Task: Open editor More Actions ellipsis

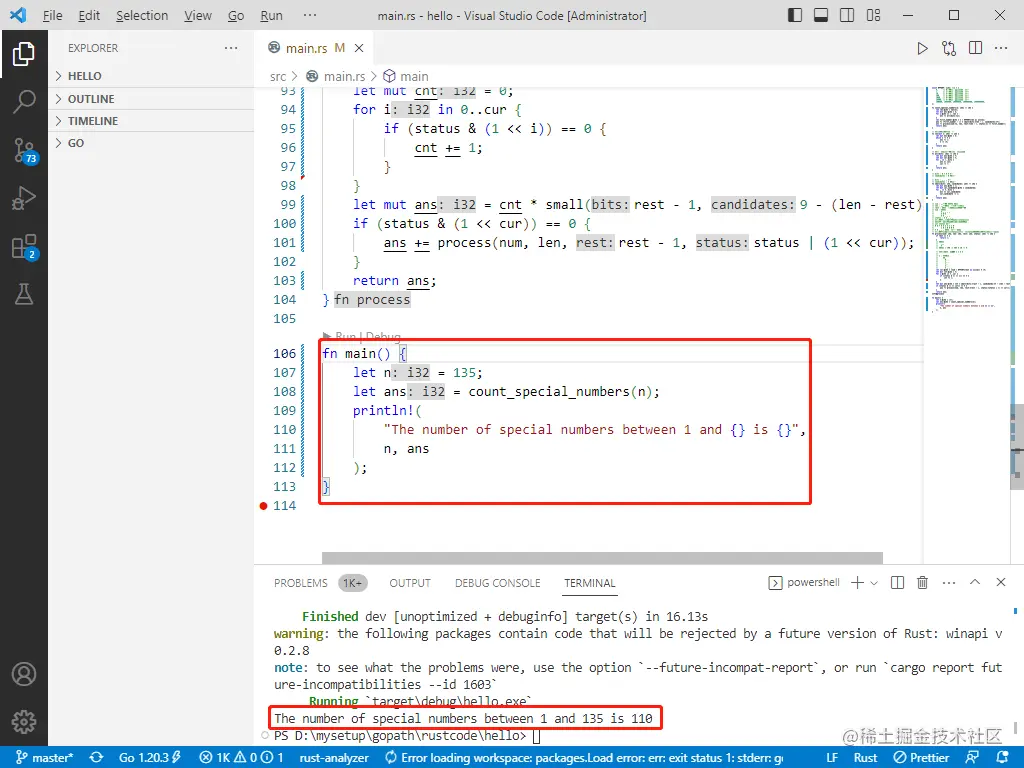Action: click(1001, 48)
